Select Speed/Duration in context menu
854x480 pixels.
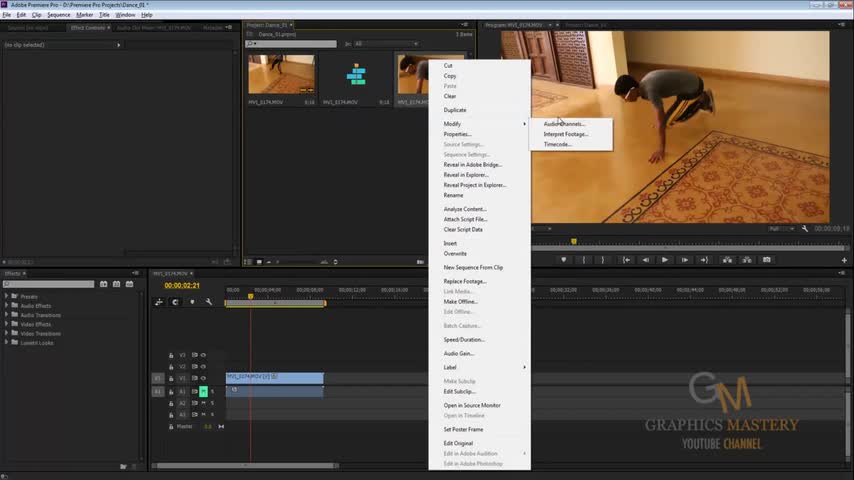(x=463, y=339)
